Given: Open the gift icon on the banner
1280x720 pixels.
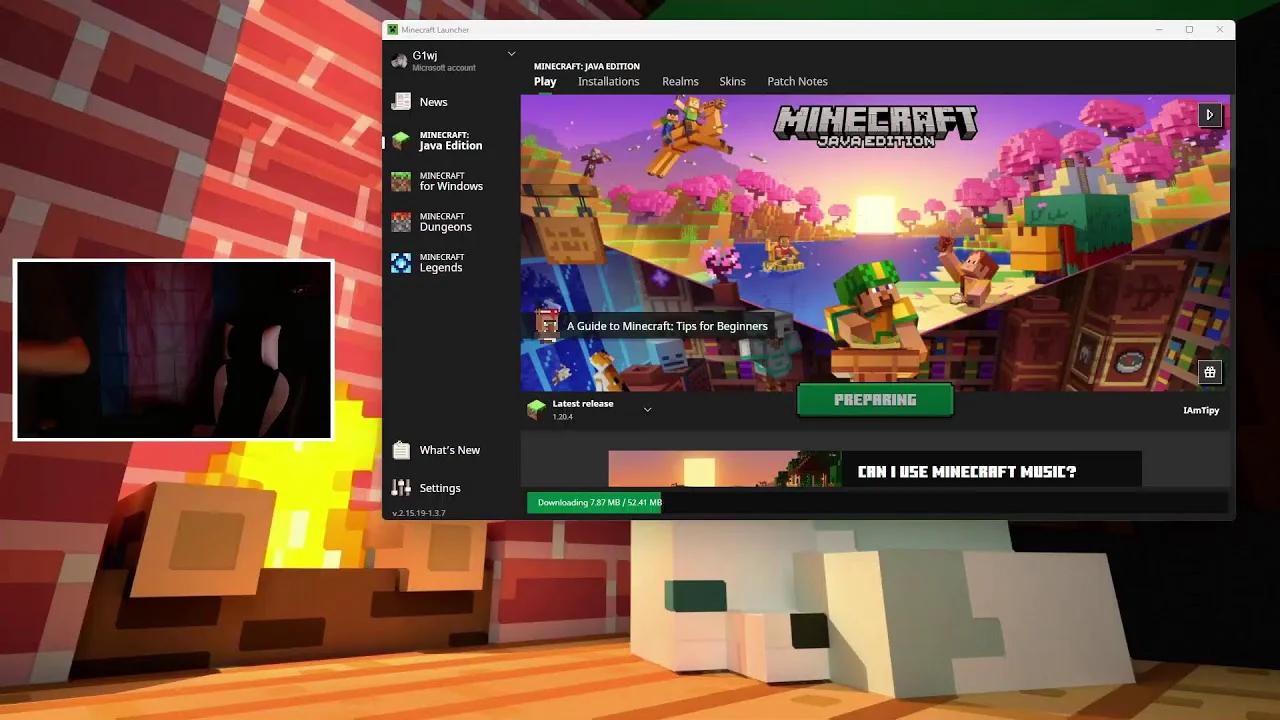Looking at the screenshot, I should pos(1210,371).
